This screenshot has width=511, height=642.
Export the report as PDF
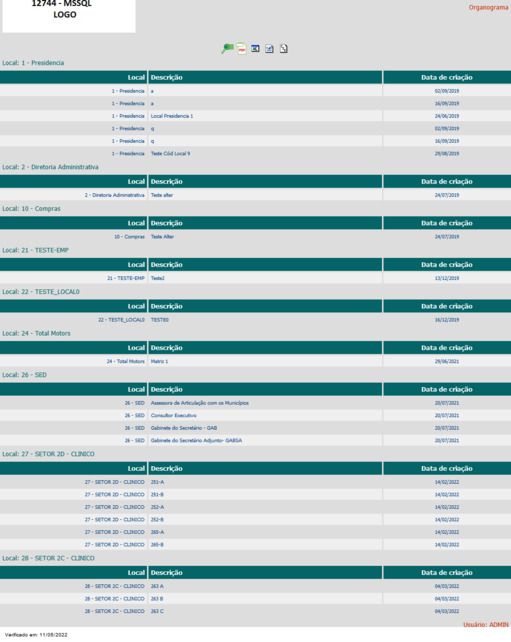(242, 49)
